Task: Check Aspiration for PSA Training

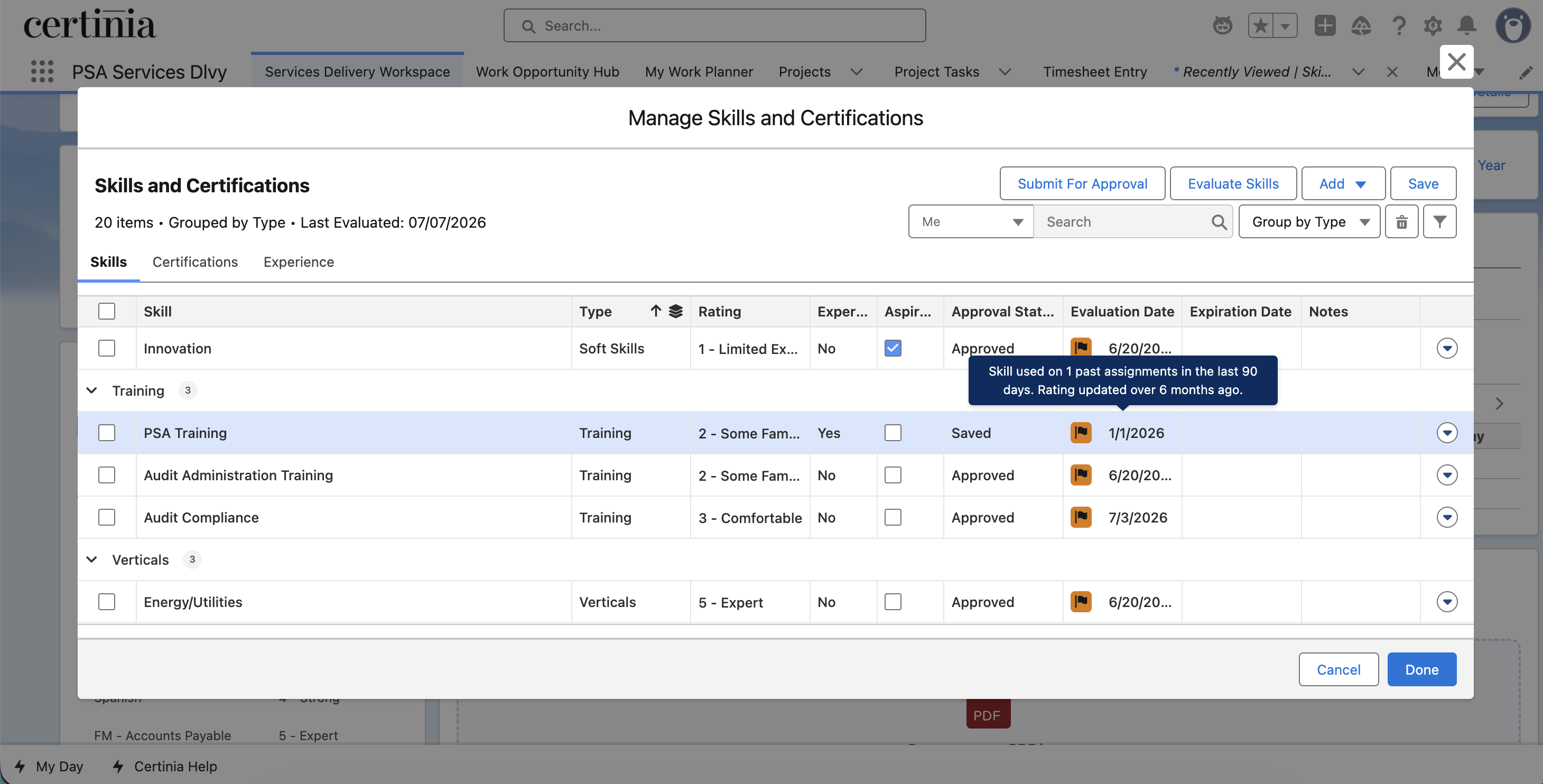Action: pyautogui.click(x=893, y=433)
